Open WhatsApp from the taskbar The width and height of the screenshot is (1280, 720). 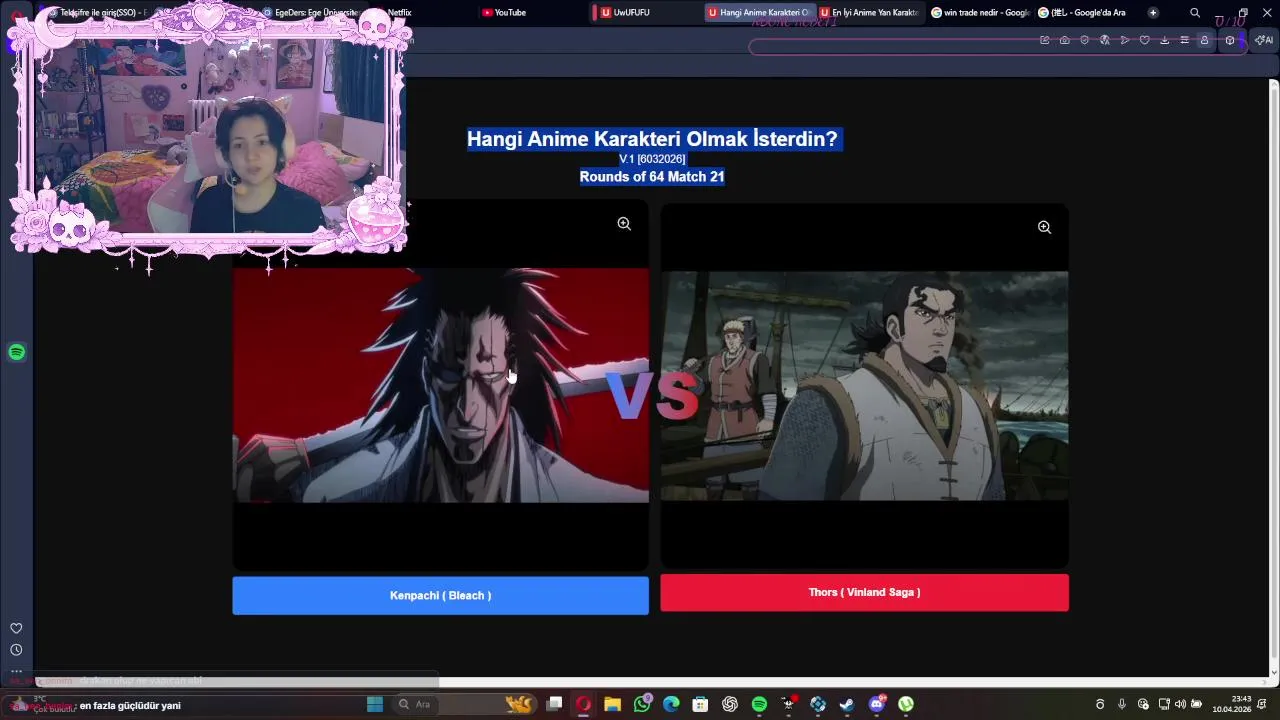pos(642,704)
